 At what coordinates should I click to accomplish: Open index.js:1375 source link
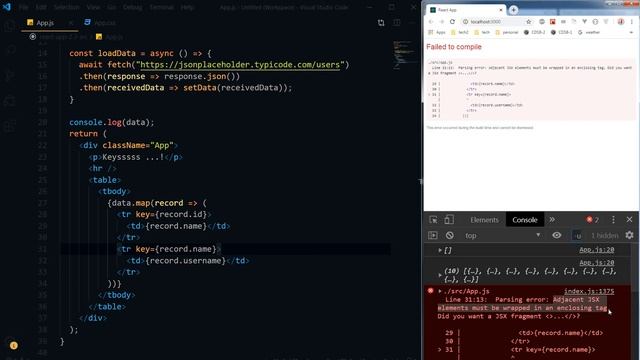589,291
